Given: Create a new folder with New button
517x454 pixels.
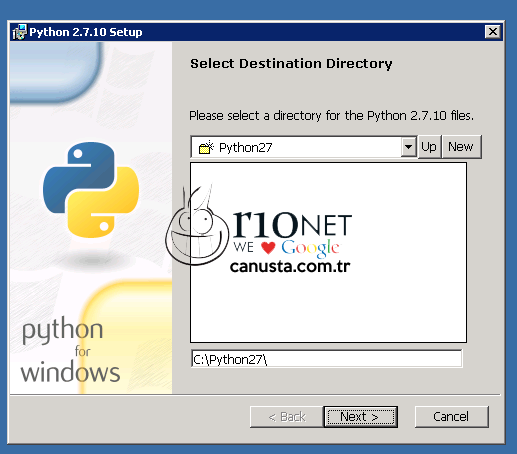Looking at the screenshot, I should coord(461,147).
